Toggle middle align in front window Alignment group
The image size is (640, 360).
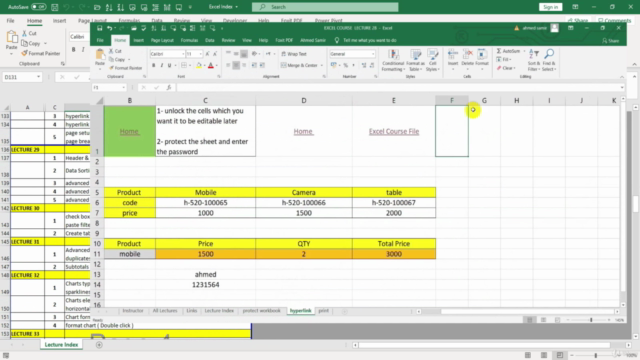(236, 54)
